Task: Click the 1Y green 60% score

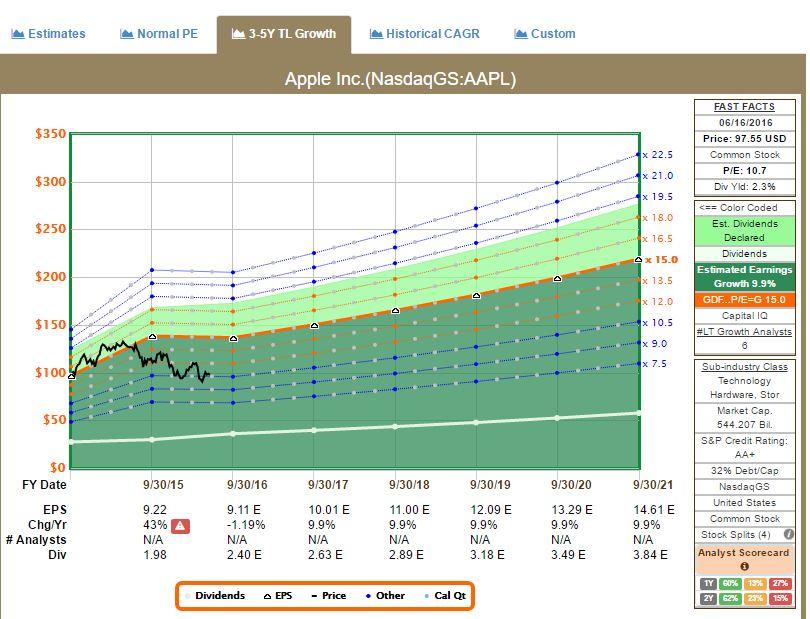Action: click(730, 583)
